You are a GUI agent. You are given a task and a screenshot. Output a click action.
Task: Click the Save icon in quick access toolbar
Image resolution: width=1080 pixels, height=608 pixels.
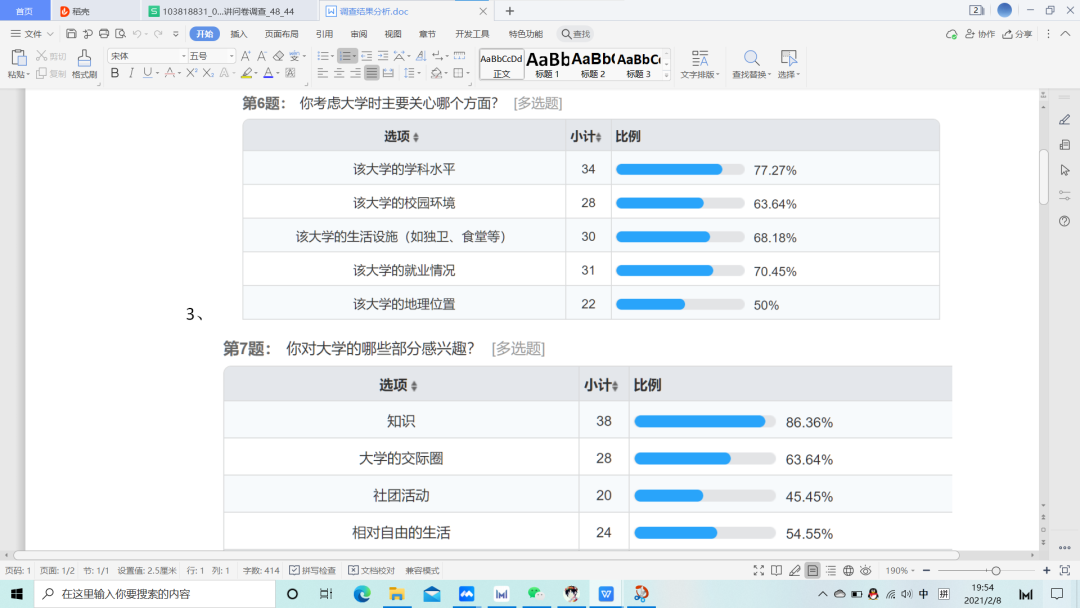71,34
